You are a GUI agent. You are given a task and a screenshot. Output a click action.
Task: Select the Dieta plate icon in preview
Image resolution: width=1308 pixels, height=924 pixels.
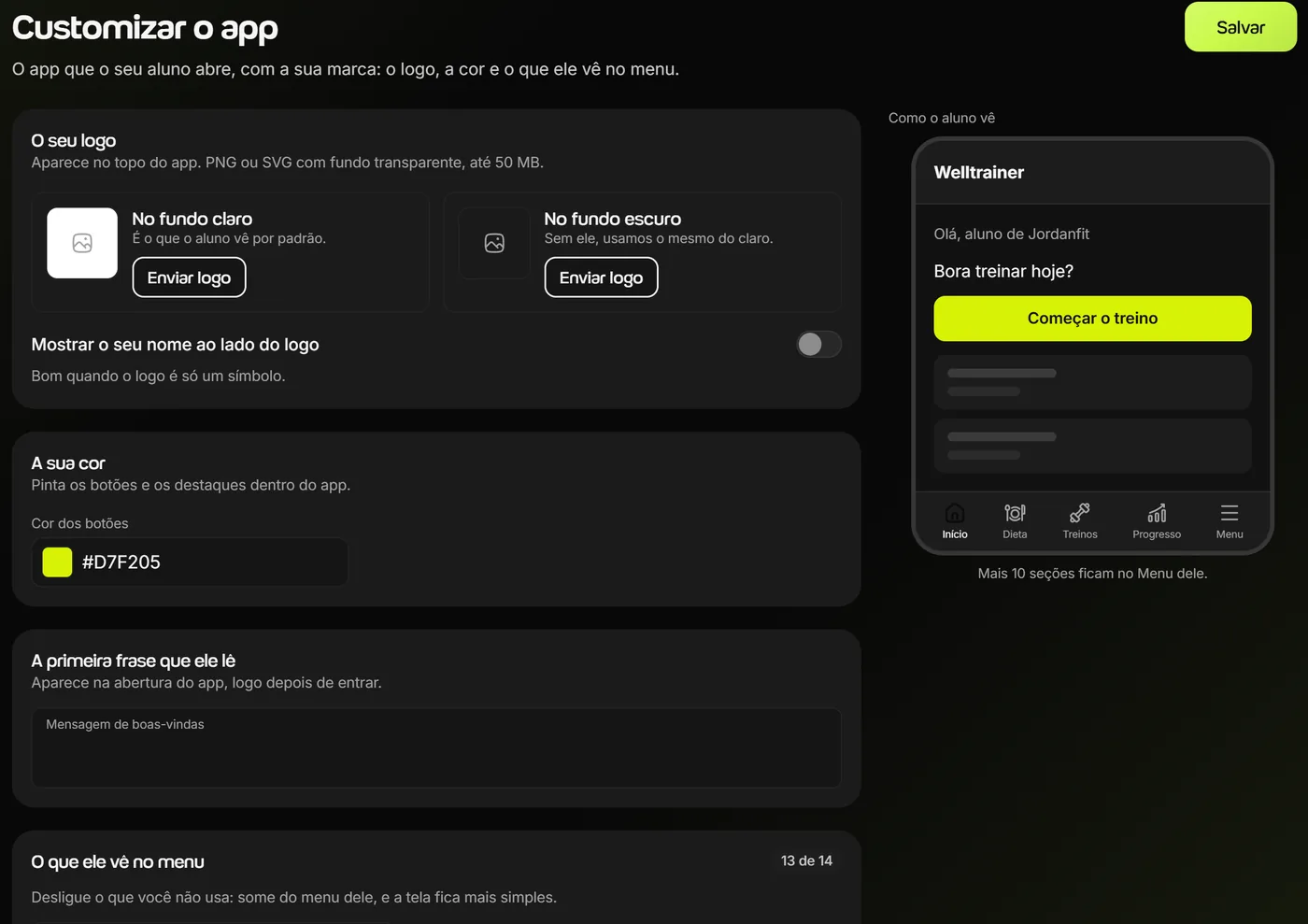[x=1015, y=513]
